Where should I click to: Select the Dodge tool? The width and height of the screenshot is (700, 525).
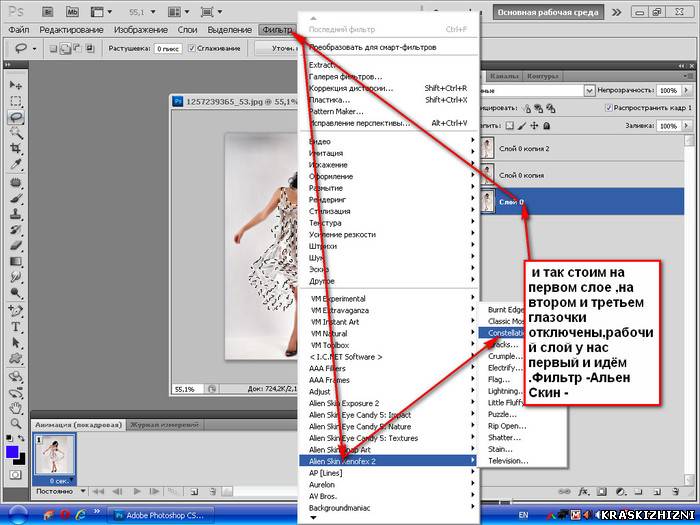pos(16,293)
